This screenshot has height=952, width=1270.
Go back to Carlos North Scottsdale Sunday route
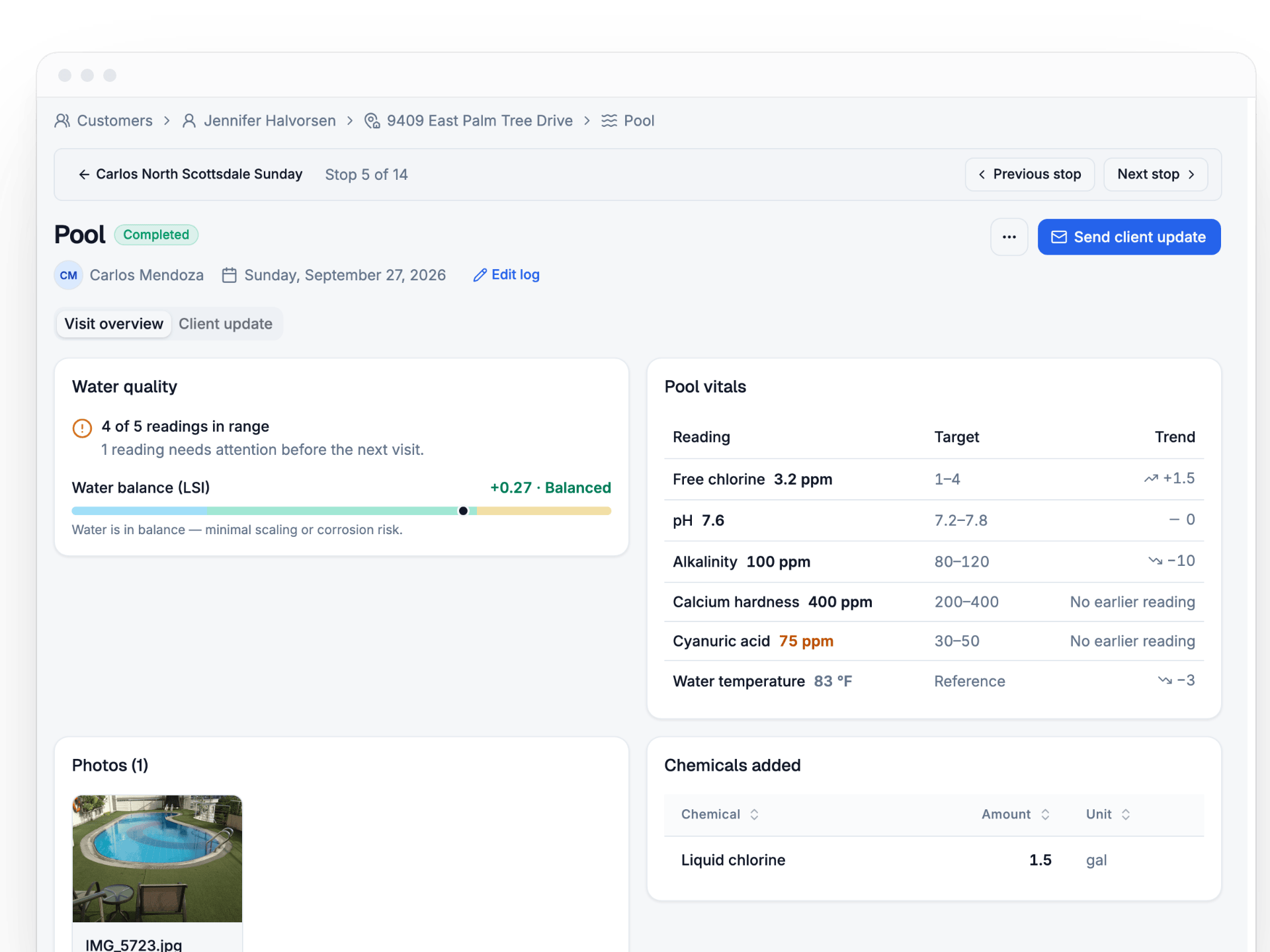click(190, 175)
